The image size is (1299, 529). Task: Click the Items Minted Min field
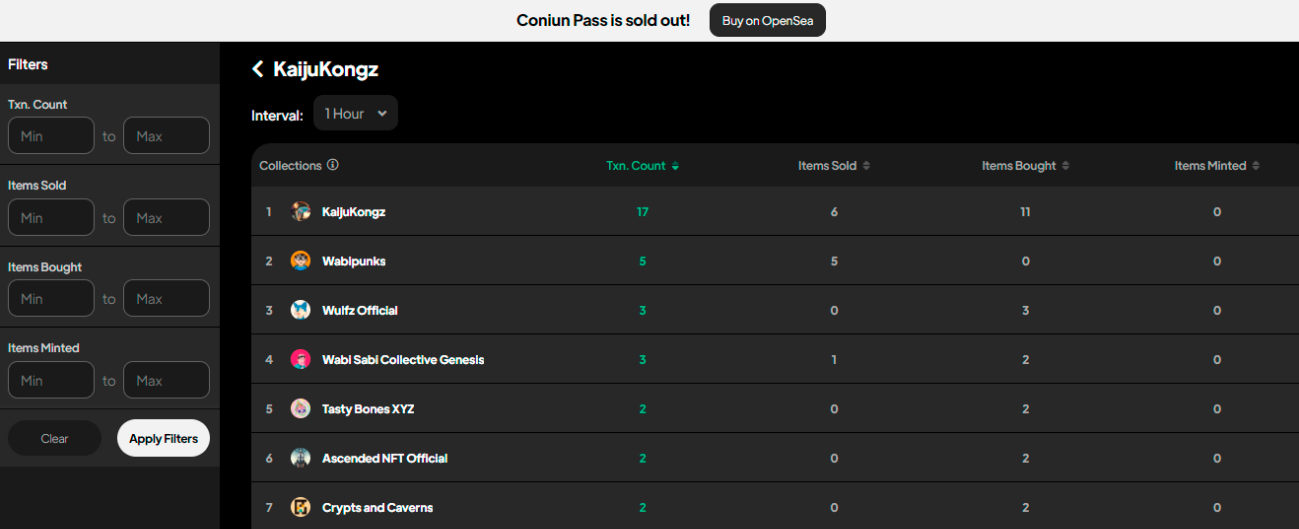click(51, 380)
